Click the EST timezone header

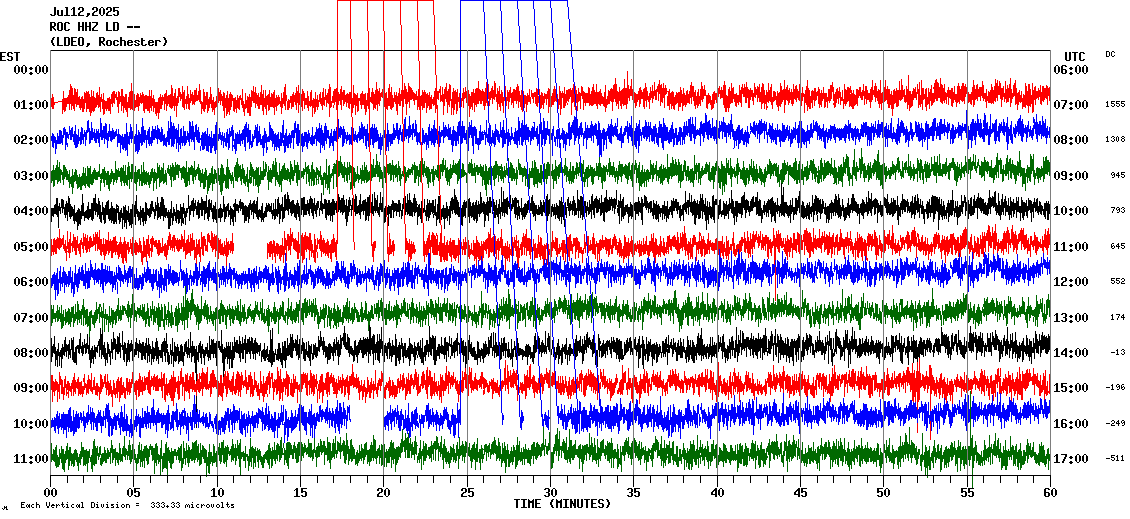pyautogui.click(x=10, y=56)
